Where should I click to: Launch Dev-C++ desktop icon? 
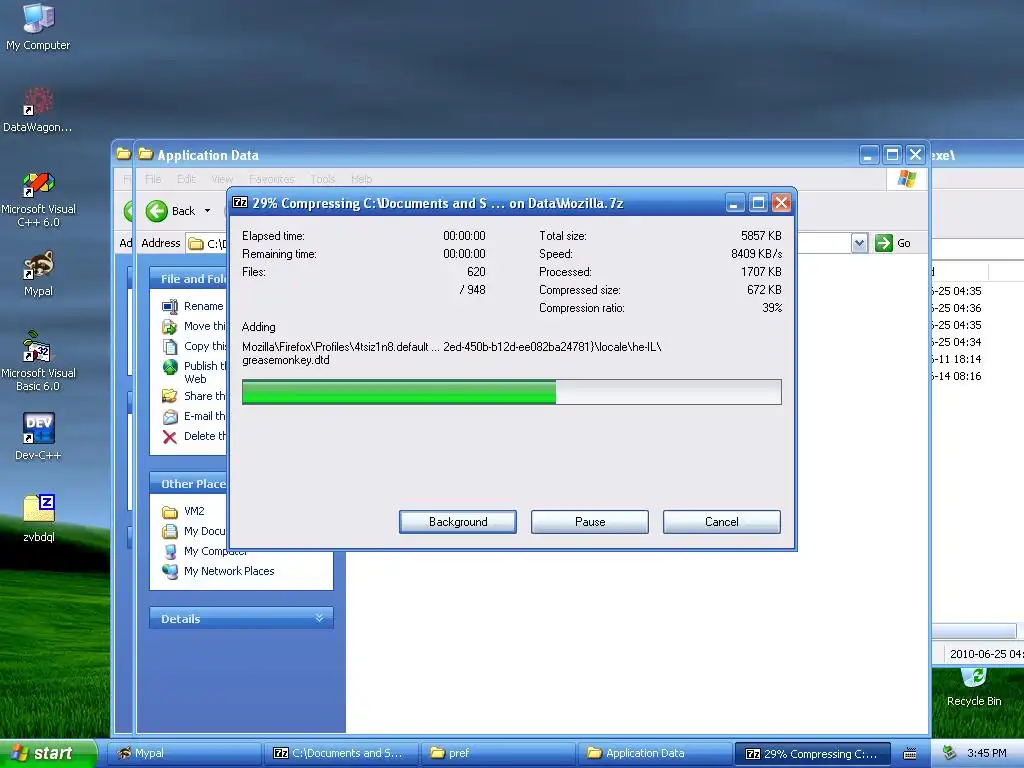[x=38, y=436]
